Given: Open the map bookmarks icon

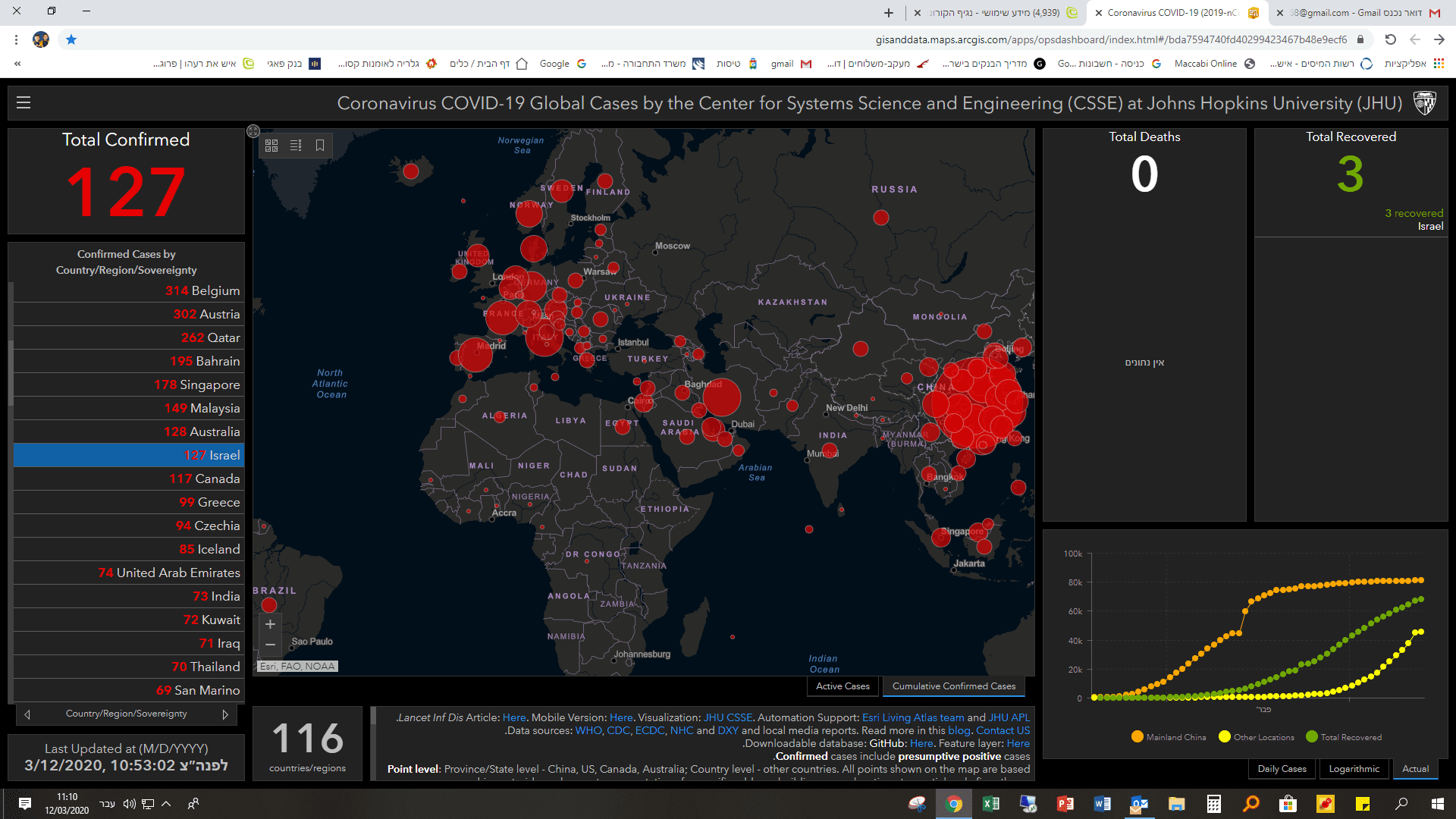Looking at the screenshot, I should coord(320,146).
